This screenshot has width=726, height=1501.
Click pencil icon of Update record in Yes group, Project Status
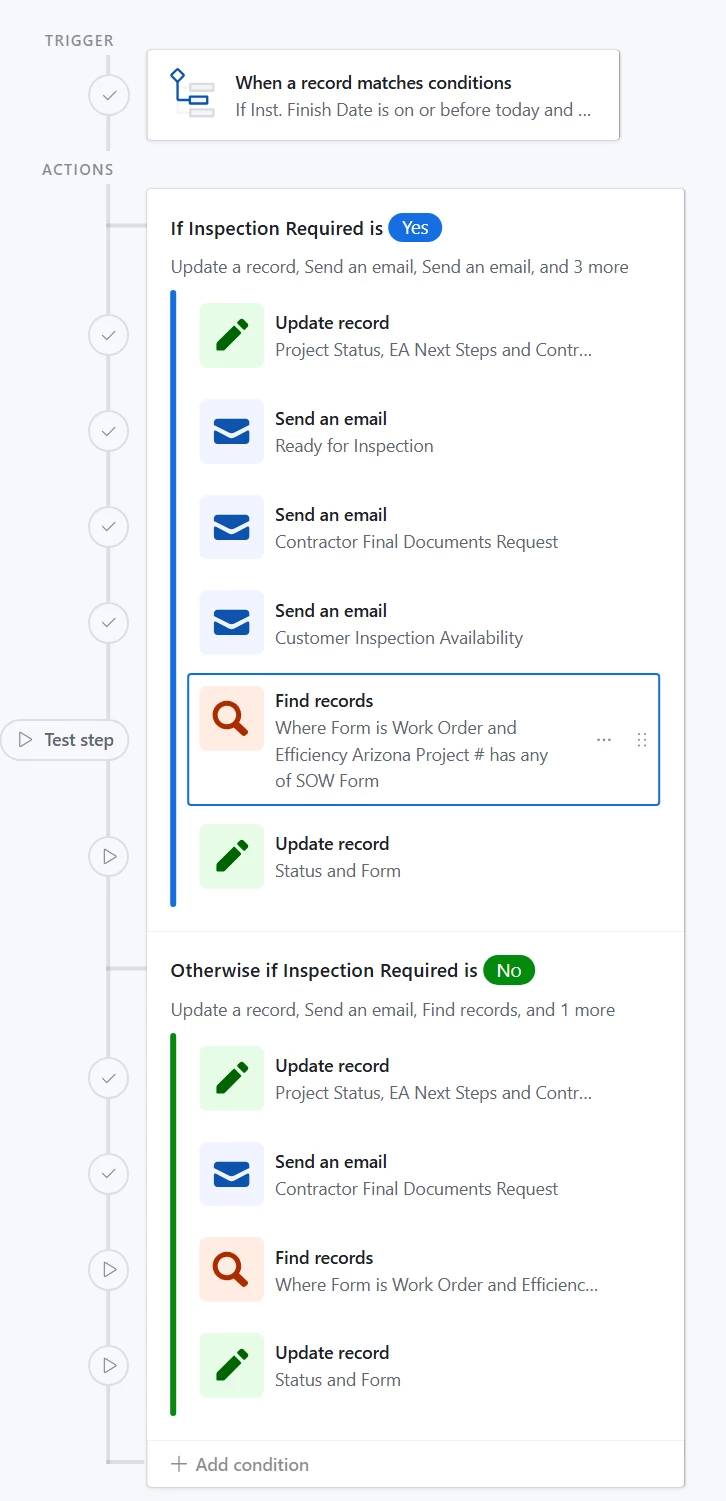[232, 336]
